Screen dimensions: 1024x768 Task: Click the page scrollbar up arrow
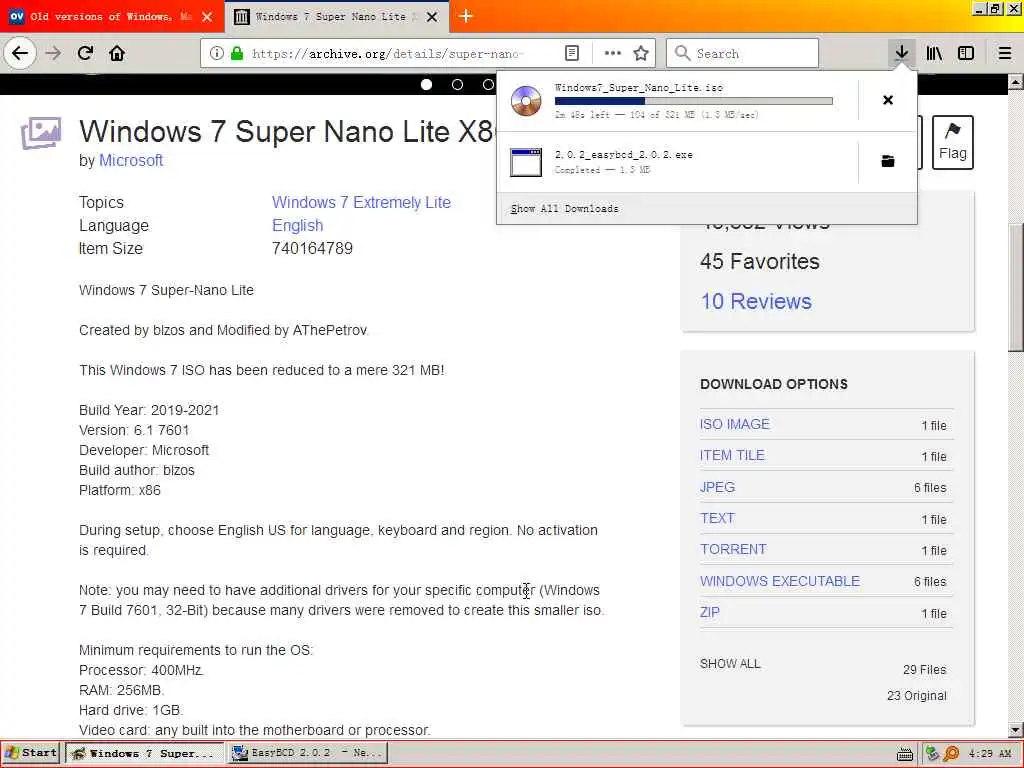[x=1016, y=82]
